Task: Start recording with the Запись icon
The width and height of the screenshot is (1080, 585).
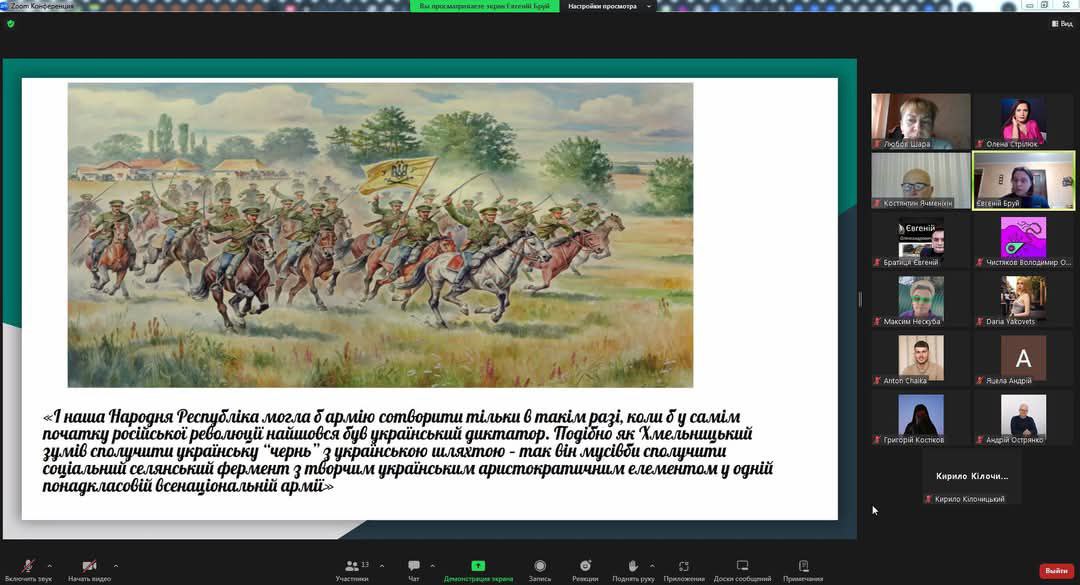Action: [540, 566]
